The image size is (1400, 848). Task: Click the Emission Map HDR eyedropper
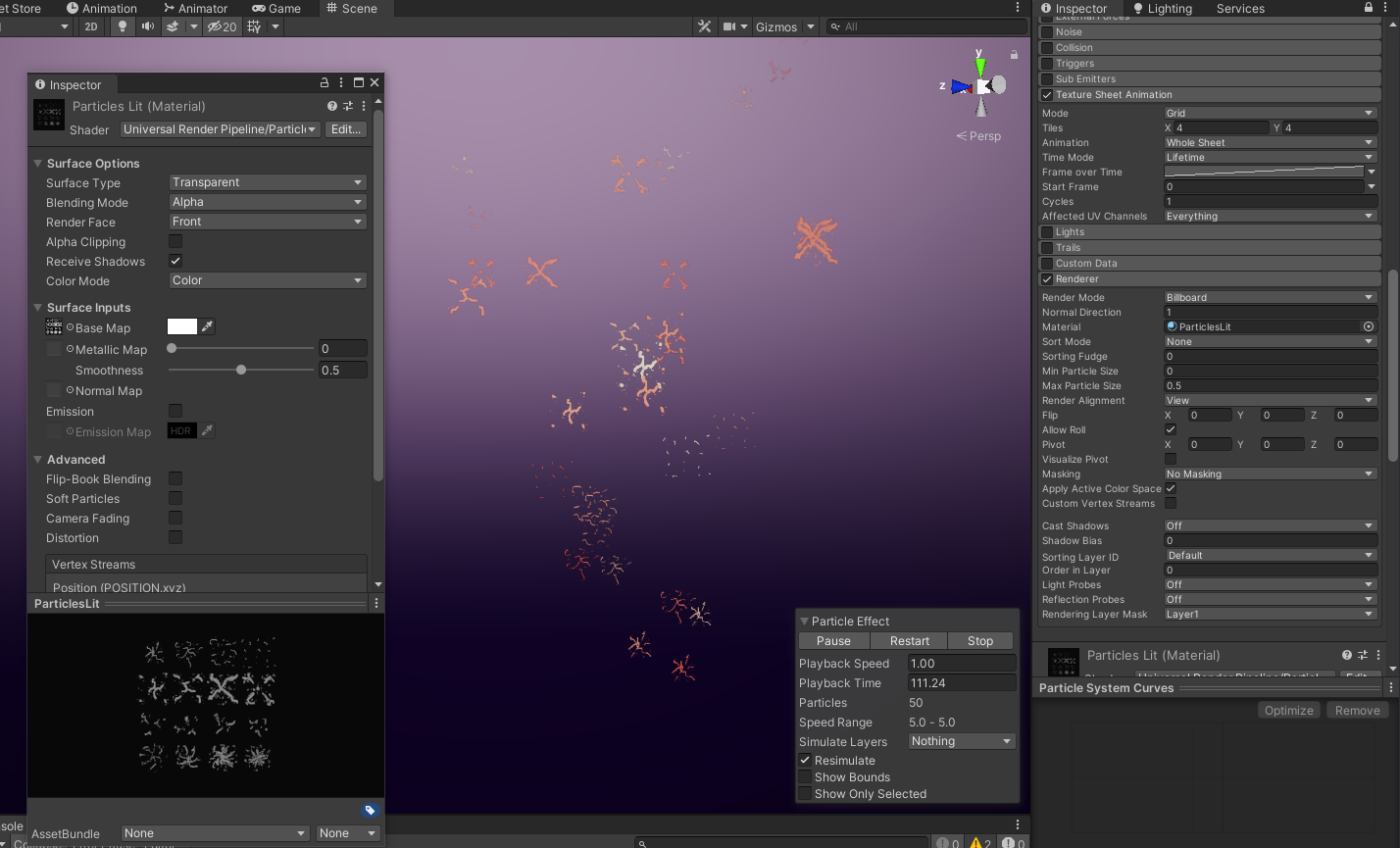tap(208, 431)
